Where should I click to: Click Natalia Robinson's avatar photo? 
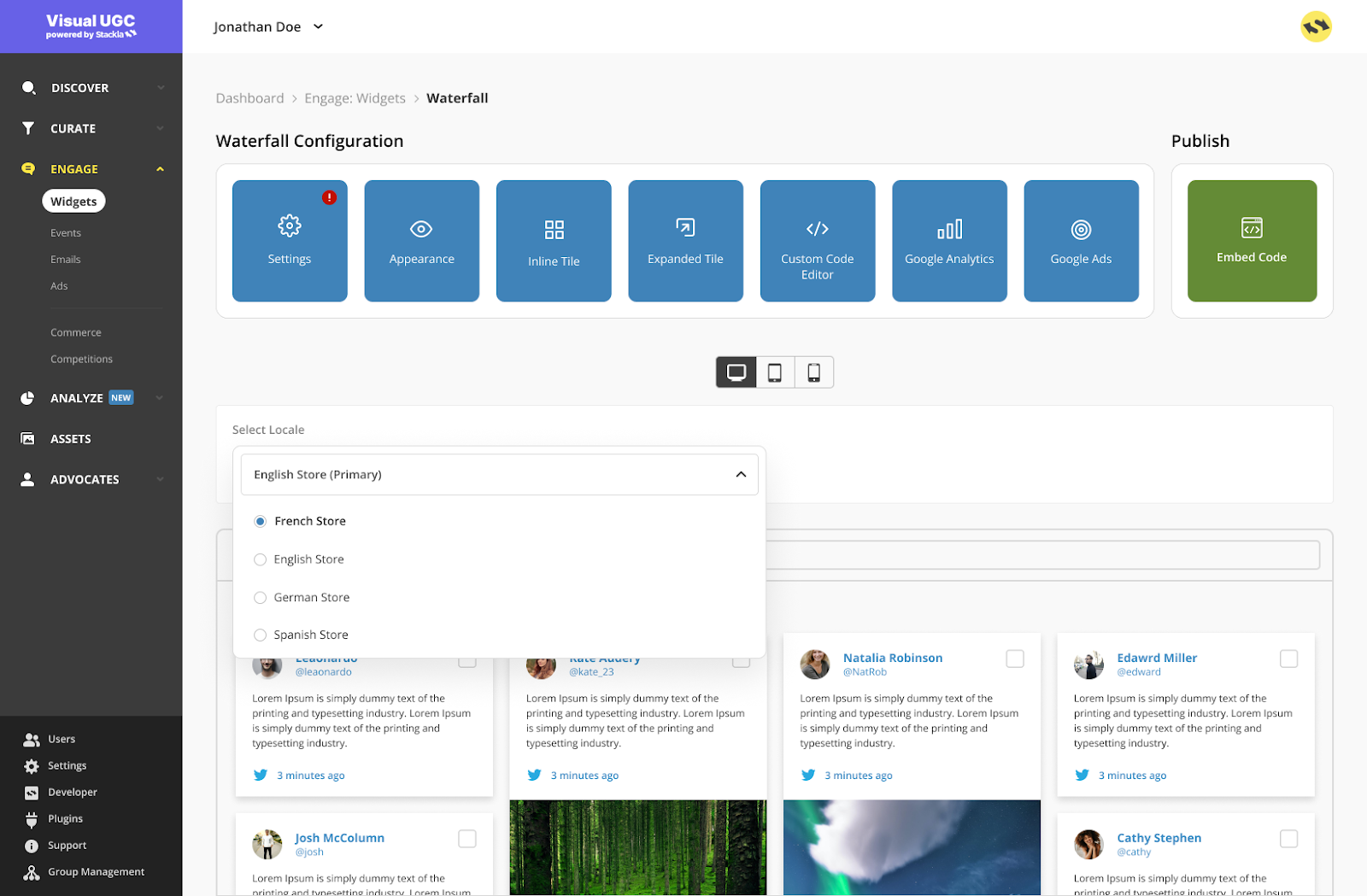[x=815, y=665]
